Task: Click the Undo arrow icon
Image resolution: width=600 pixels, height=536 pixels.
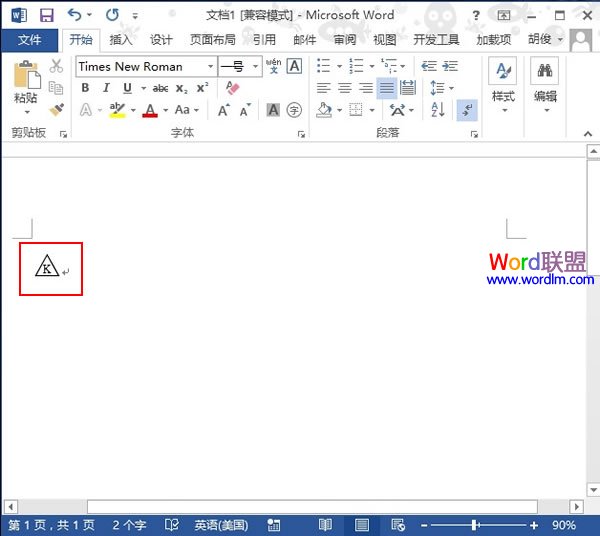Action: pos(75,15)
